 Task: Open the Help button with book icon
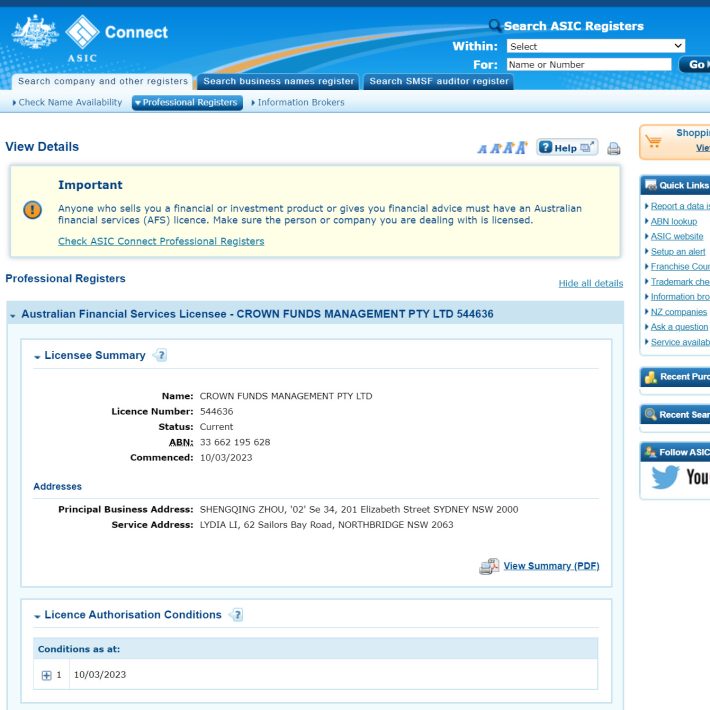(x=566, y=148)
